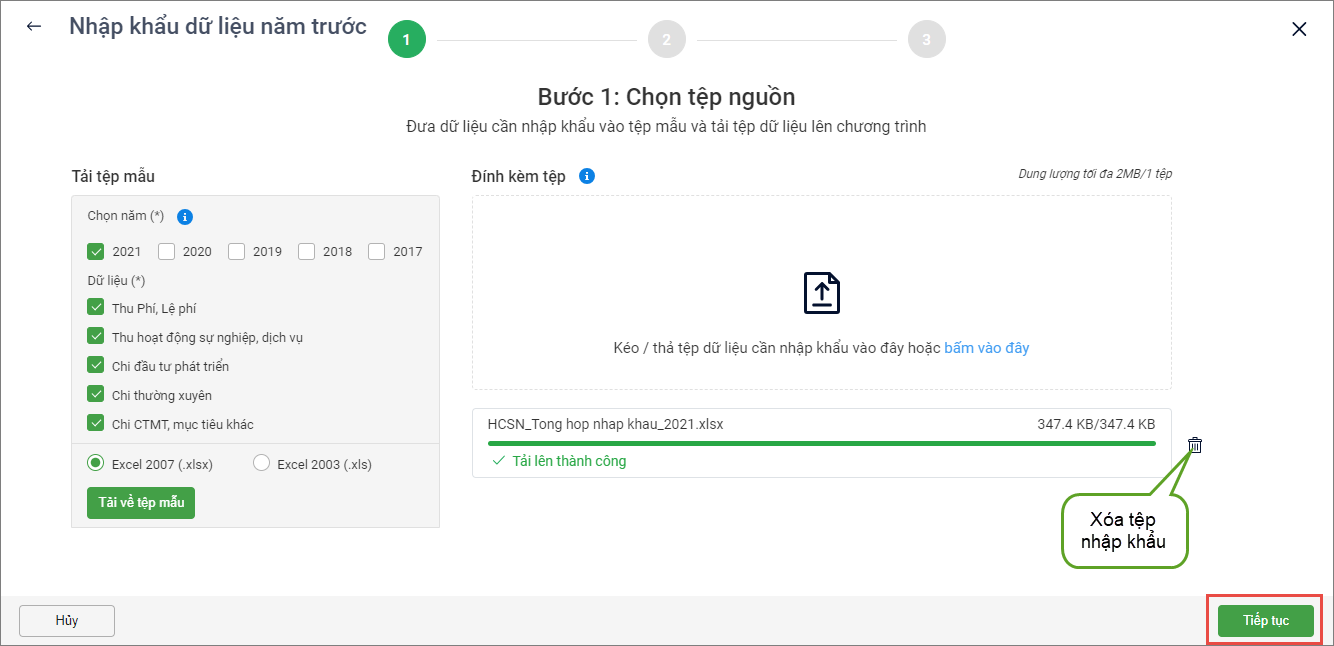The height and width of the screenshot is (646, 1334).
Task: Close the import dialog with X icon
Action: 1299,29
